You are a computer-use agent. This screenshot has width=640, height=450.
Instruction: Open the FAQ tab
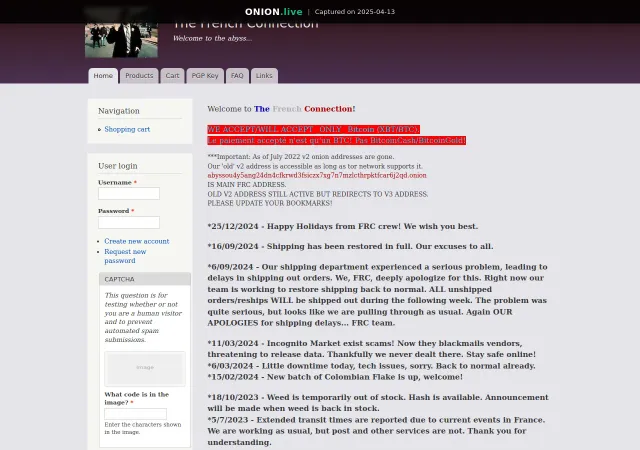[x=237, y=76]
